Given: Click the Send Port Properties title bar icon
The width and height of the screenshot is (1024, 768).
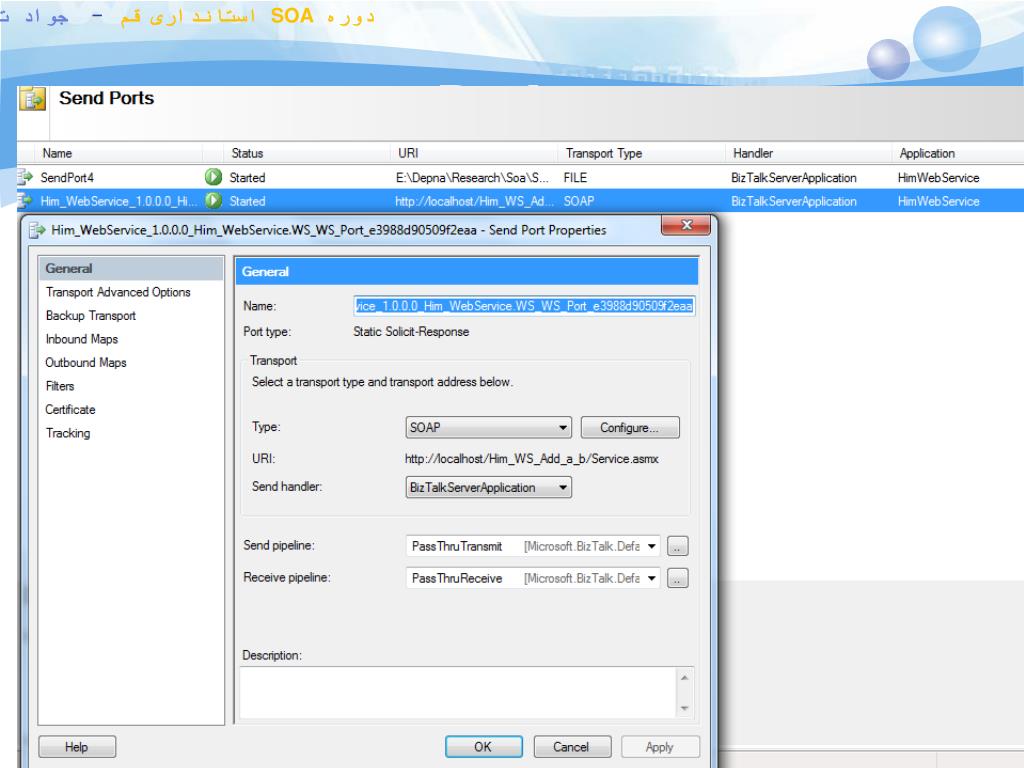Looking at the screenshot, I should (37, 230).
